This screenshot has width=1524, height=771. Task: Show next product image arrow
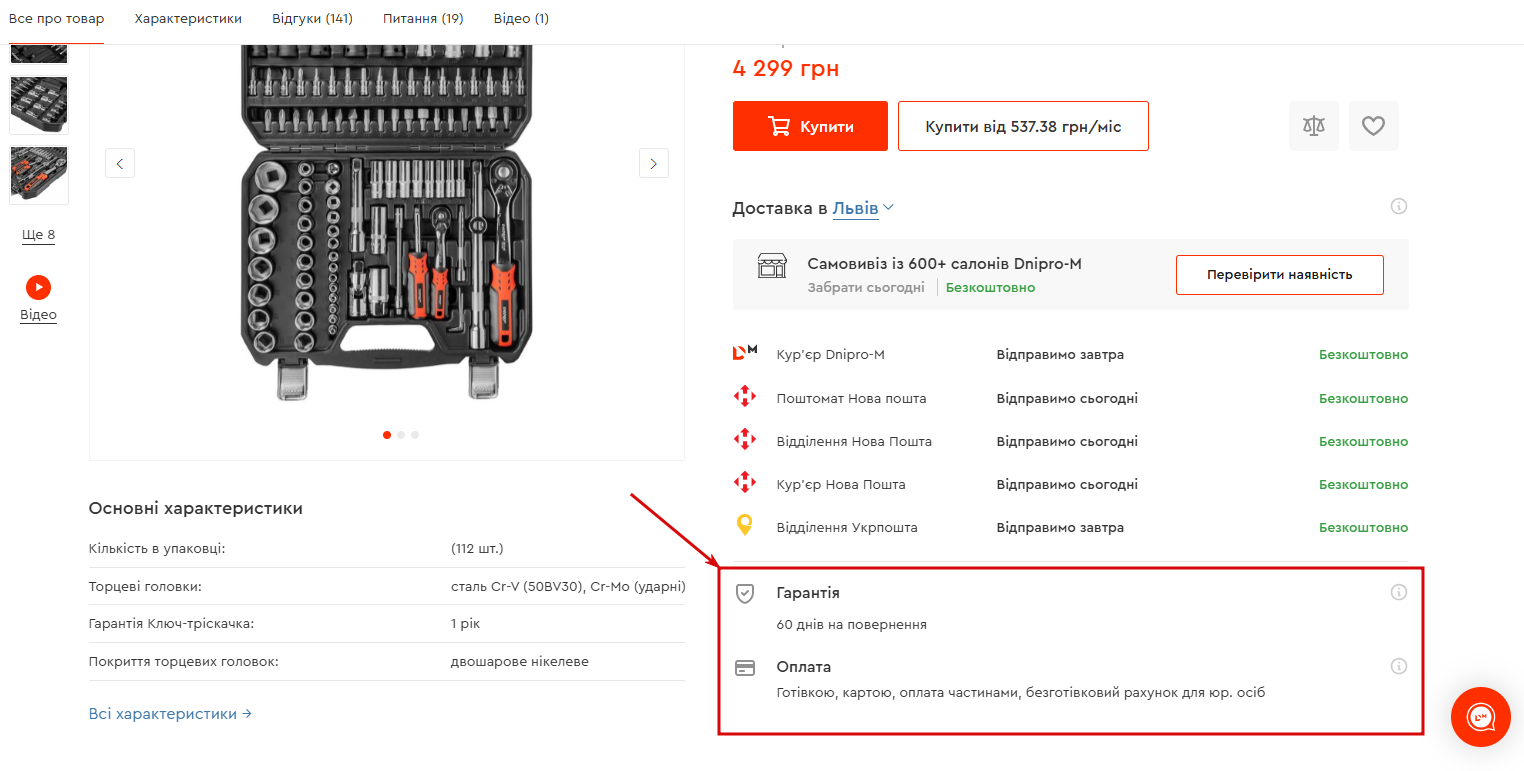pyautogui.click(x=654, y=163)
